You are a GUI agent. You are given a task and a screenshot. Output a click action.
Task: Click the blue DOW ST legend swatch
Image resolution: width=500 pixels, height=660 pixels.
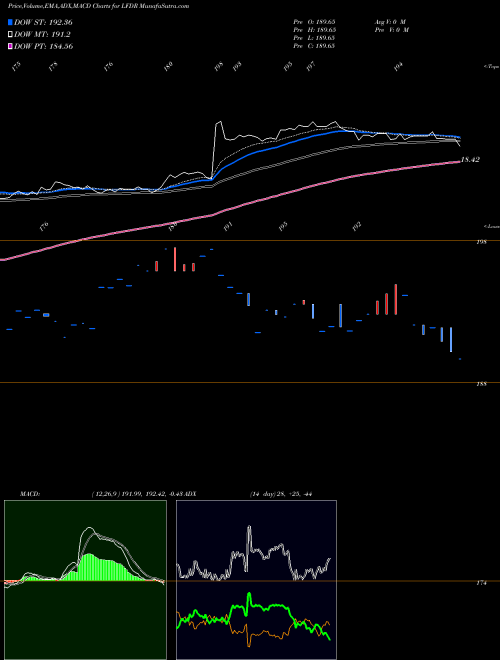(x=11, y=22)
